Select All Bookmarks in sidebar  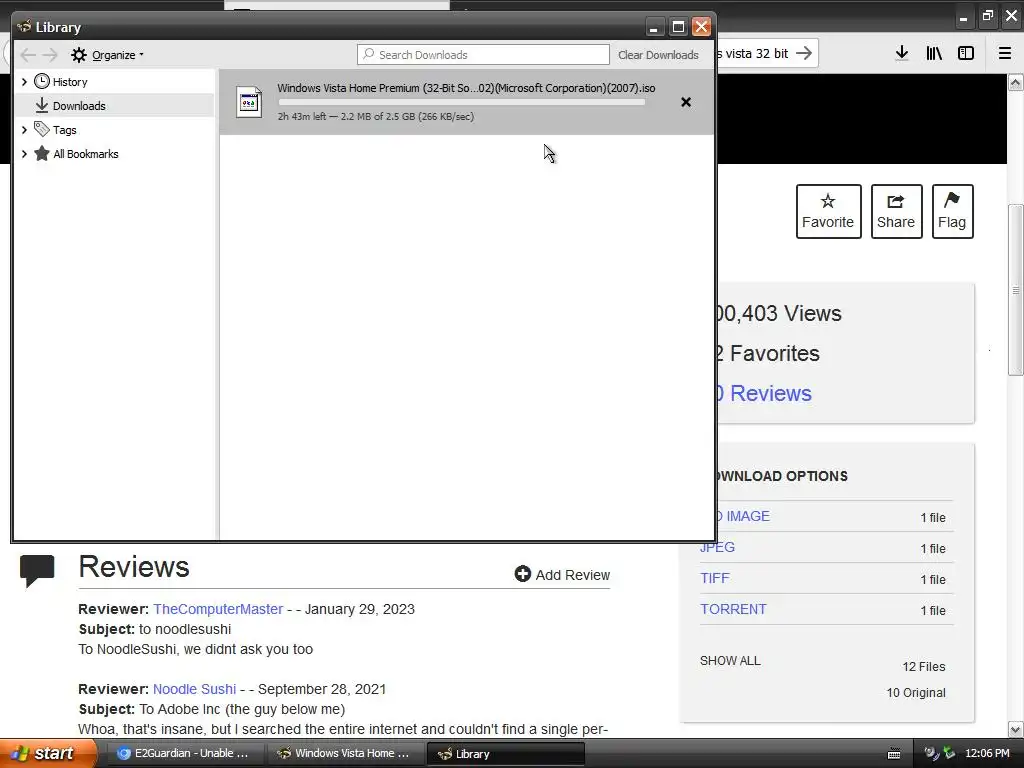pos(86,154)
